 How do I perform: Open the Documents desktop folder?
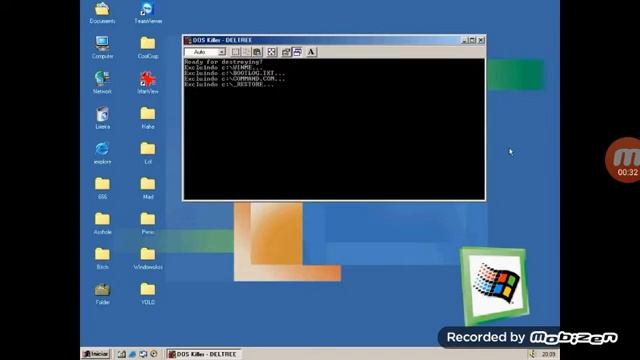pyautogui.click(x=102, y=13)
